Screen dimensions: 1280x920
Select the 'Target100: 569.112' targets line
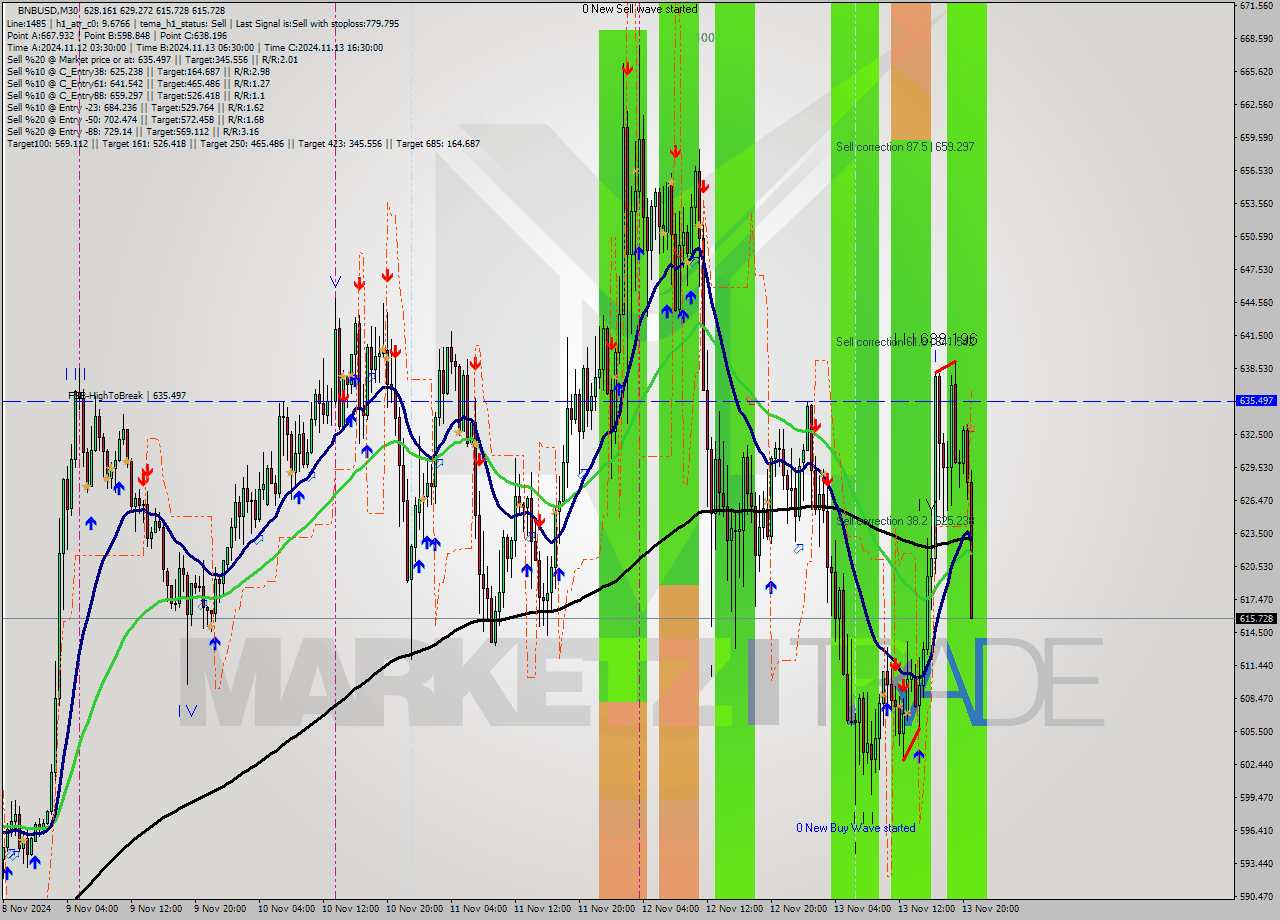coord(243,143)
